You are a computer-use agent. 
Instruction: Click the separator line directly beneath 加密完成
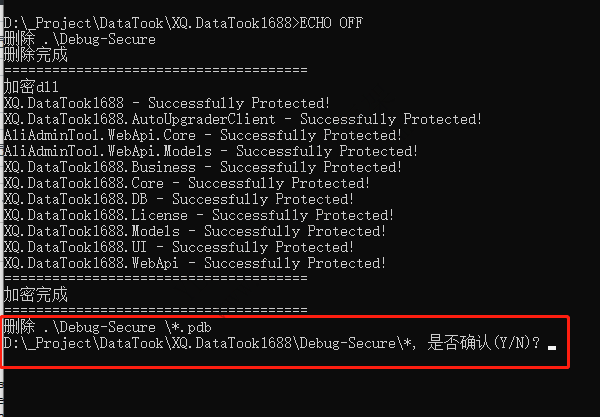(x=156, y=309)
